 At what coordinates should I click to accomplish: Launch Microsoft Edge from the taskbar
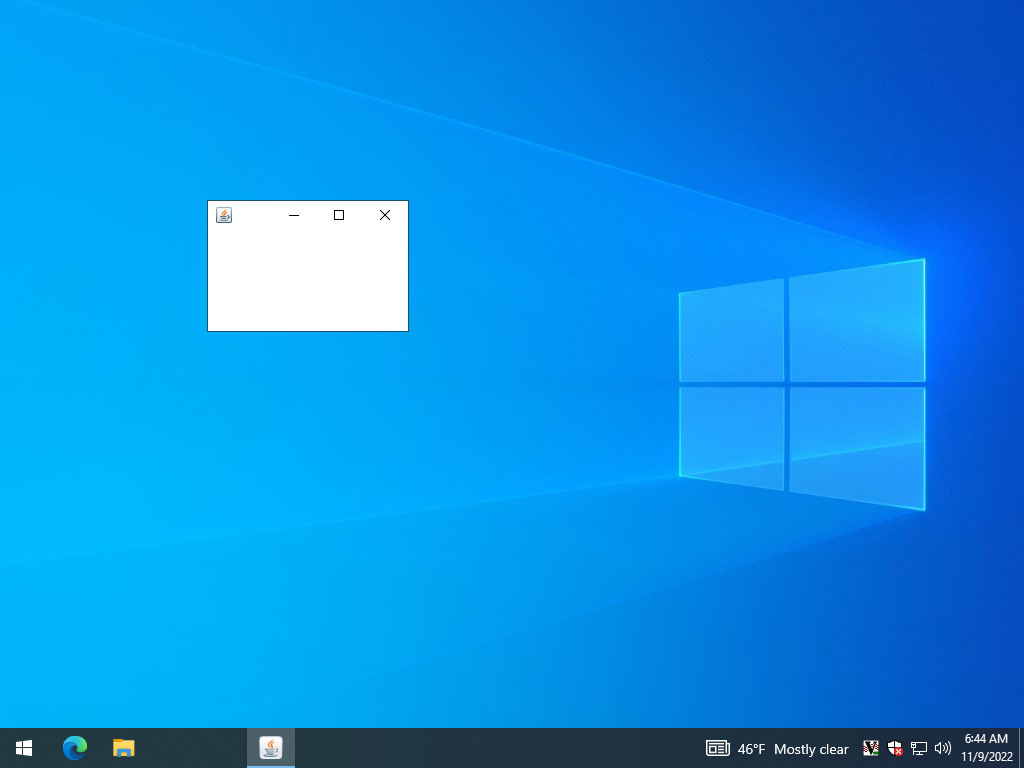[x=75, y=748]
